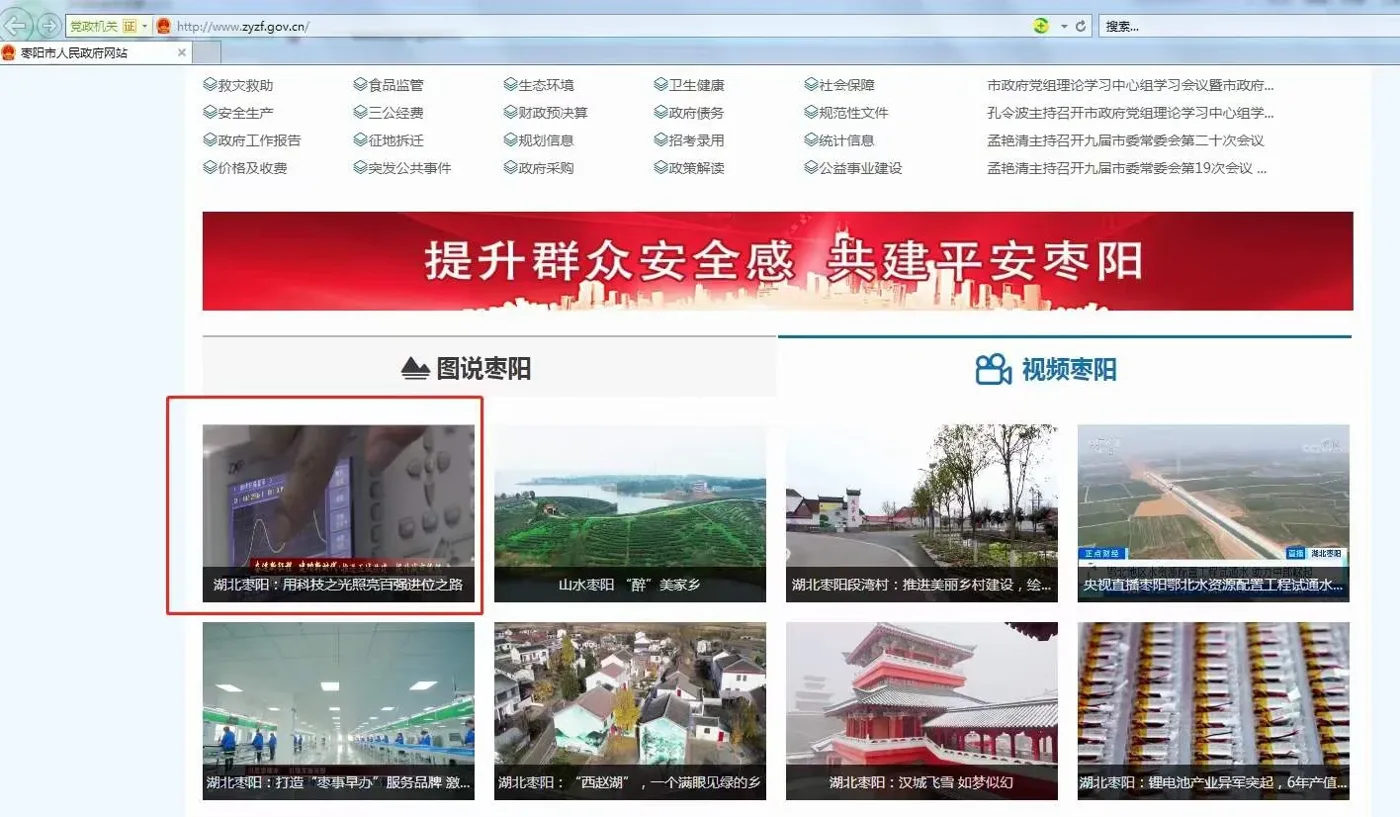Select the 枣阳市人民政府网站 browser tab
This screenshot has height=817, width=1400.
point(95,52)
